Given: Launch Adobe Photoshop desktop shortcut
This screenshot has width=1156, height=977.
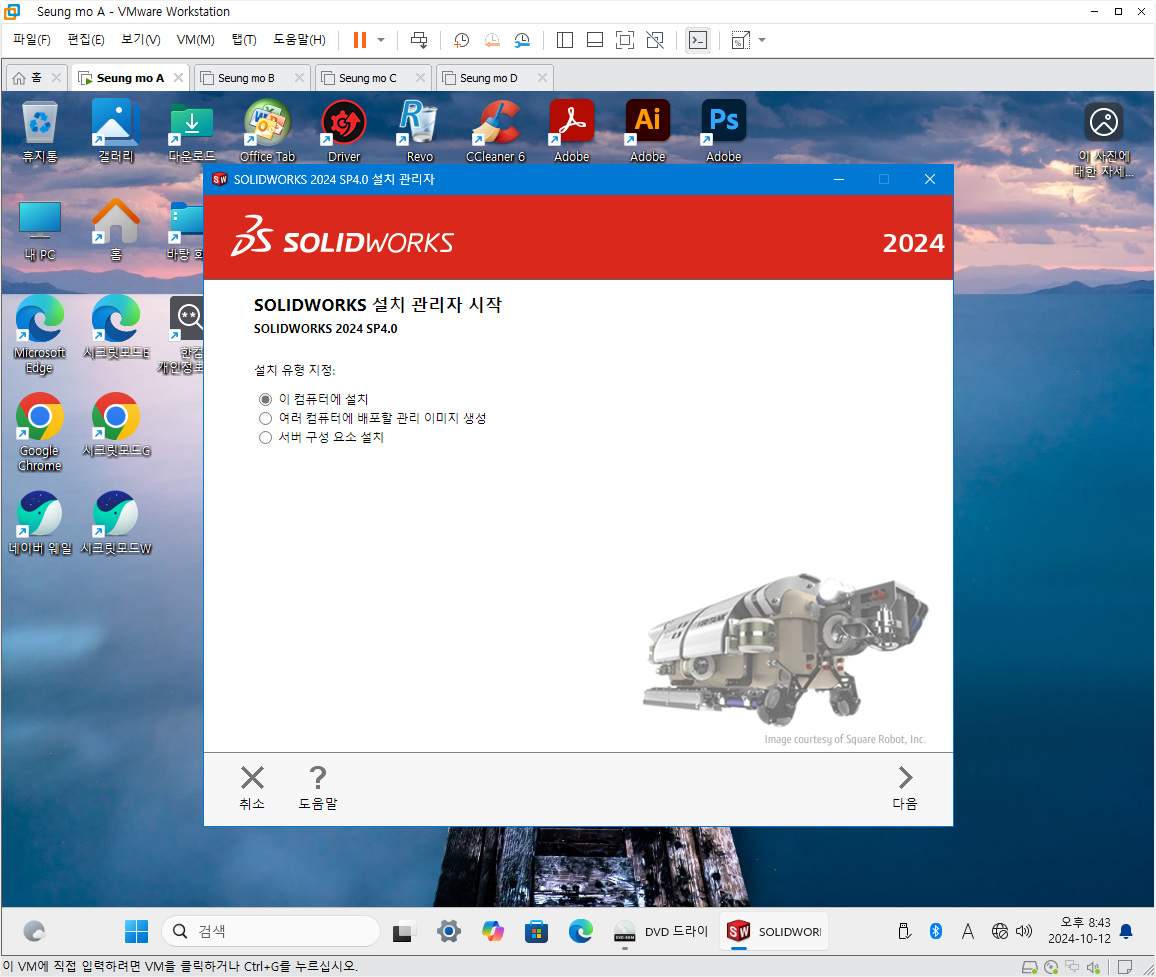Looking at the screenshot, I should tap(723, 131).
